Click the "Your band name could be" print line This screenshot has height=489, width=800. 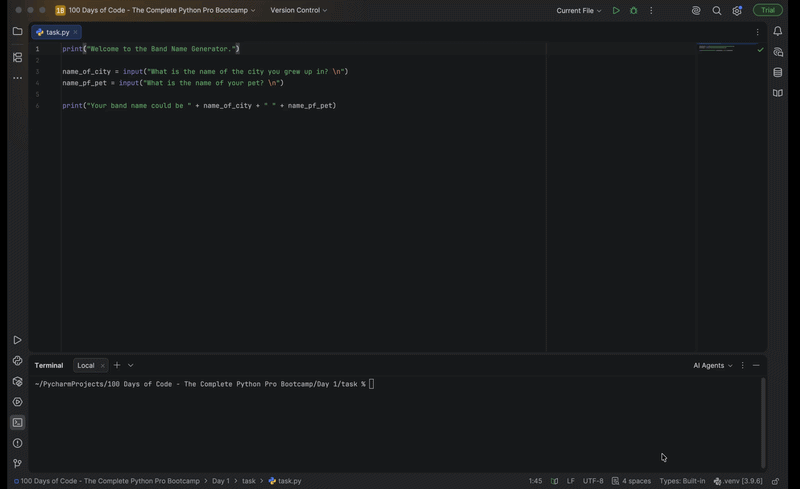point(199,106)
